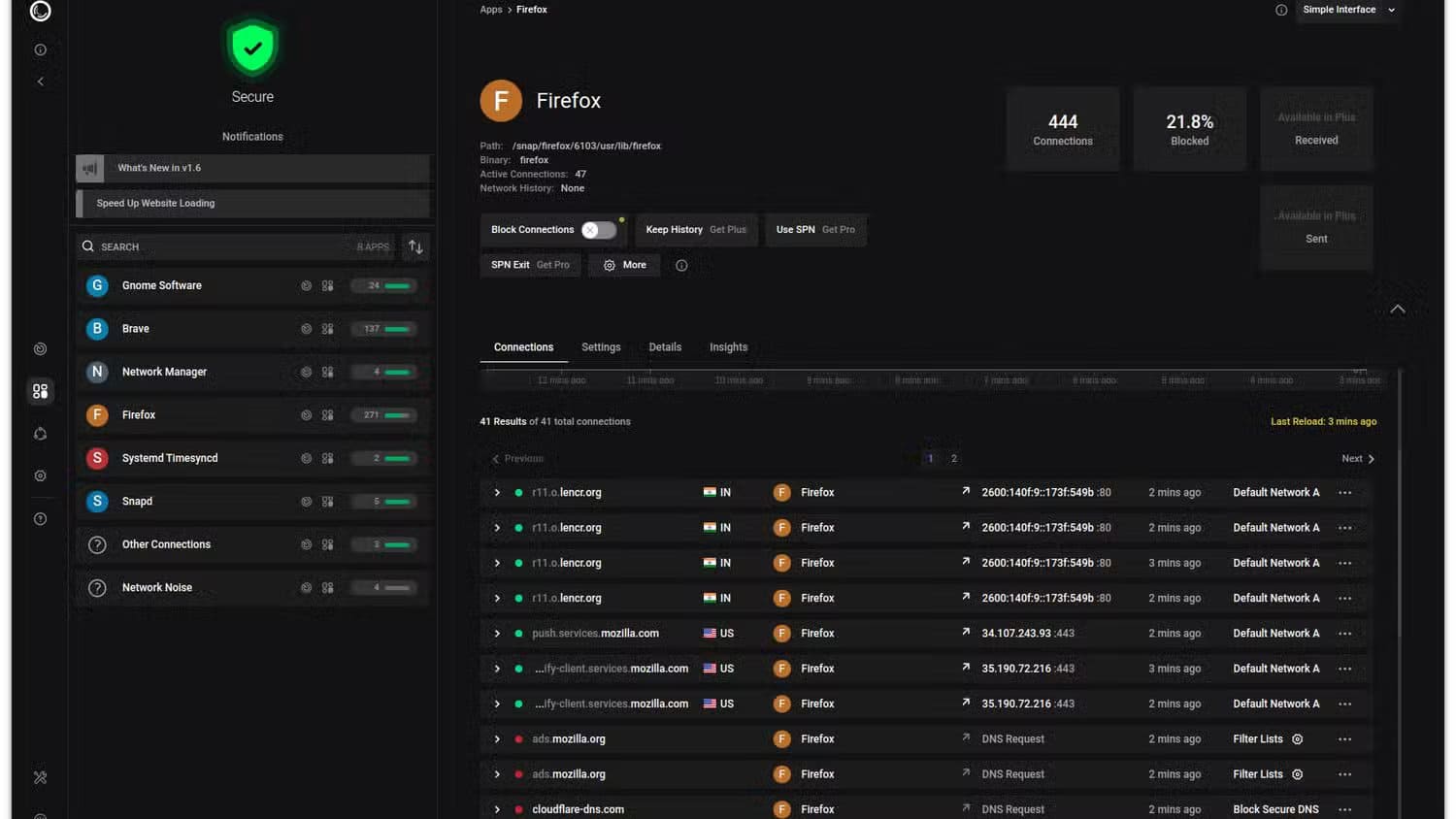Click the grid icon on the Firefox app row

point(328,415)
